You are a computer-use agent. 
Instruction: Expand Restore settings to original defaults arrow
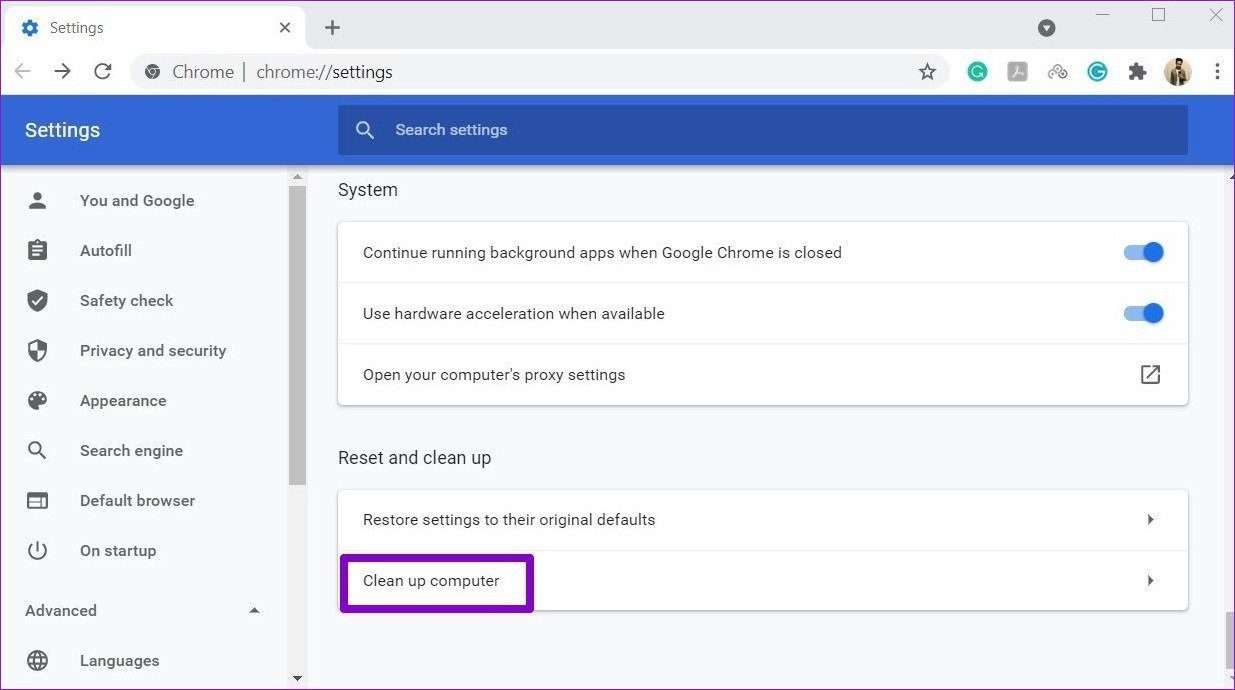pyautogui.click(x=1151, y=519)
